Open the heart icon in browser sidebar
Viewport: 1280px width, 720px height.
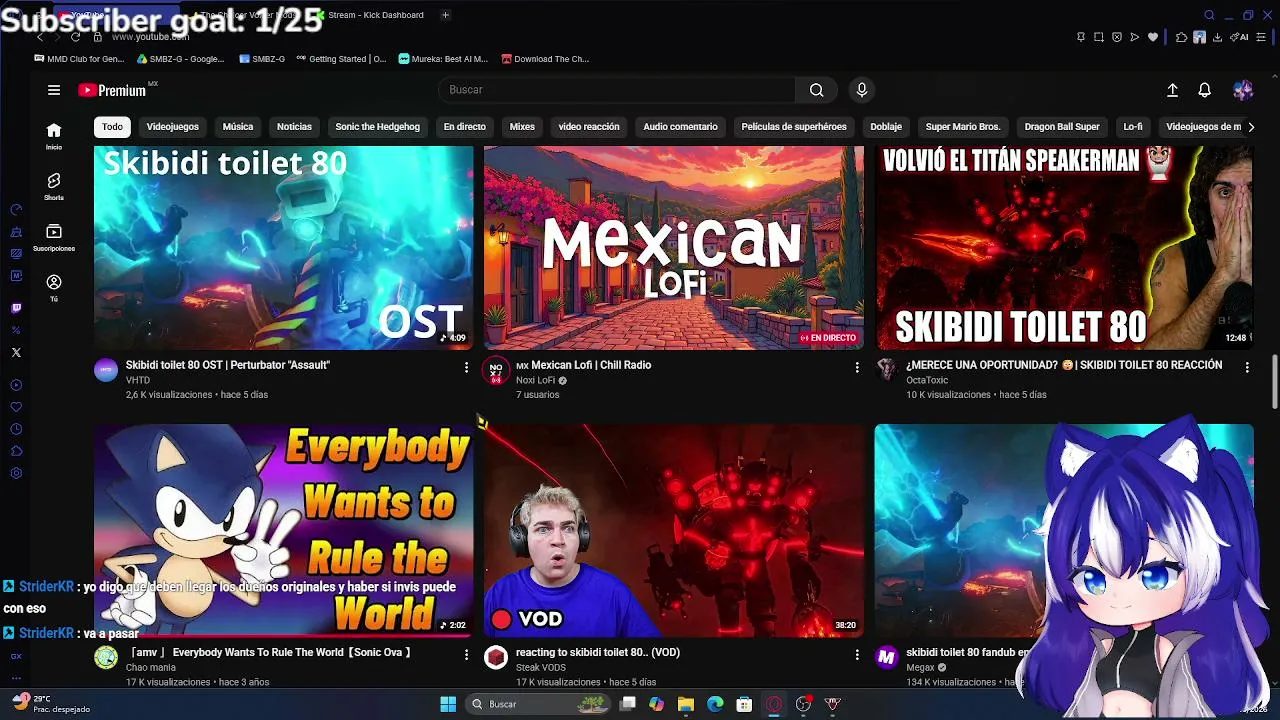tap(16, 407)
